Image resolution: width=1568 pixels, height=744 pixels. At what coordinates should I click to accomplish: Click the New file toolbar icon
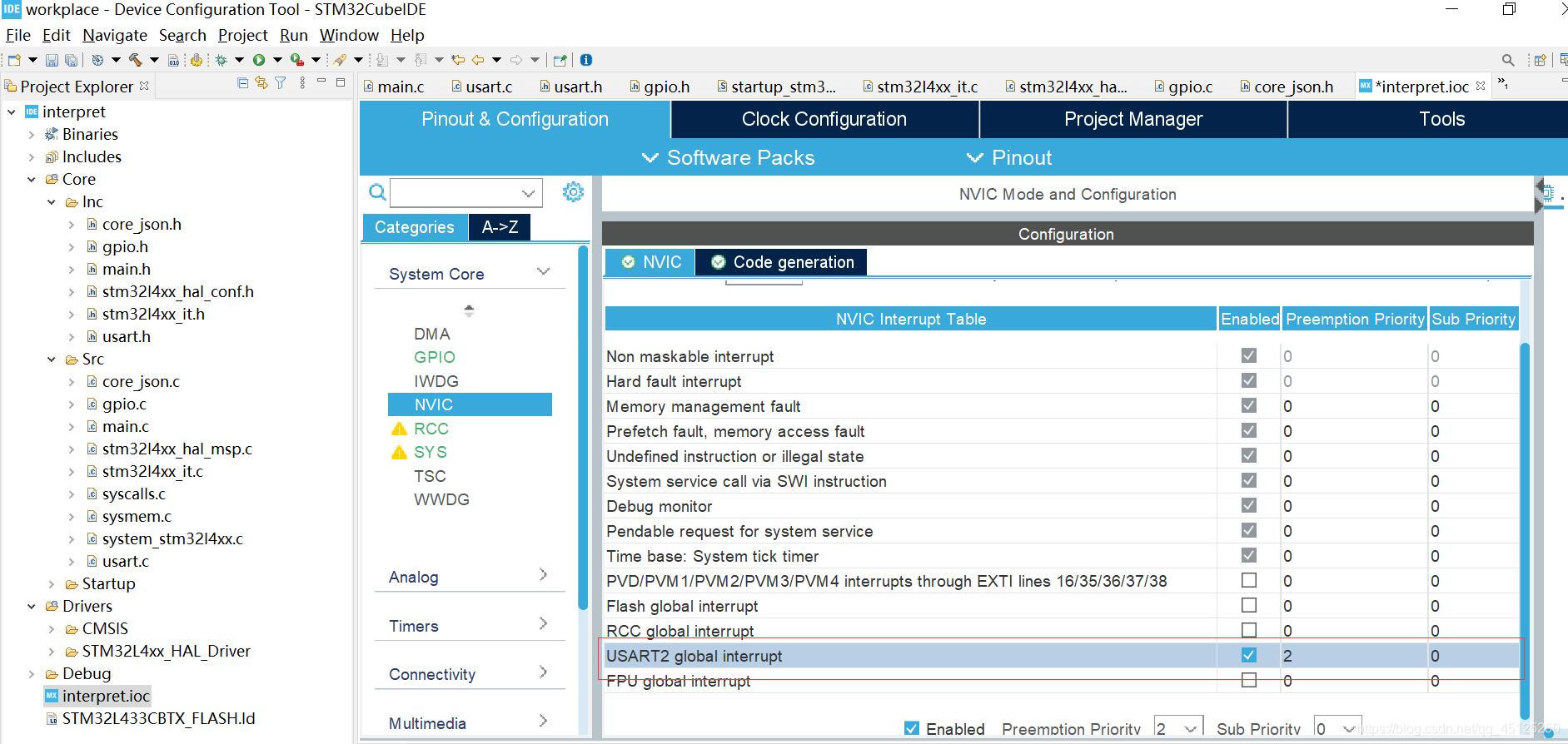click(x=14, y=60)
